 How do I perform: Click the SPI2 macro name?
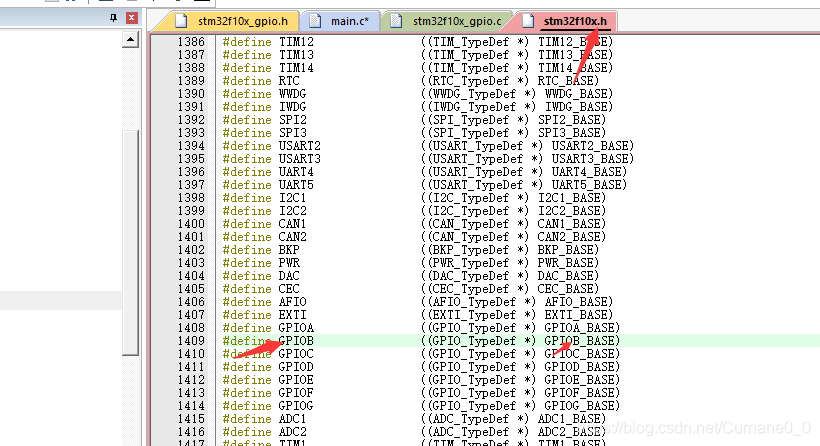coord(292,120)
